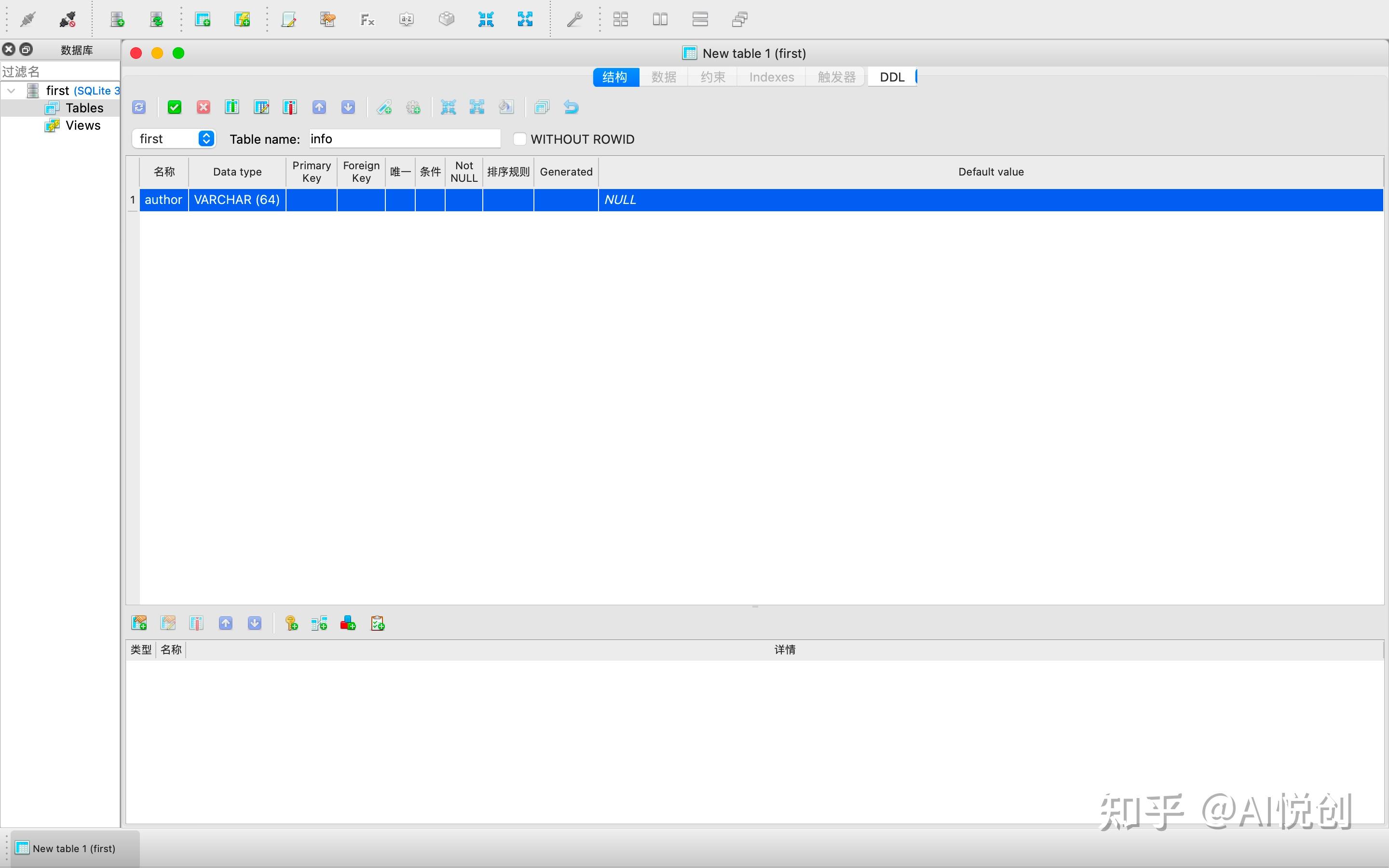The image size is (1389, 868).
Task: Click the New table 1 taskbar button
Action: click(x=74, y=848)
